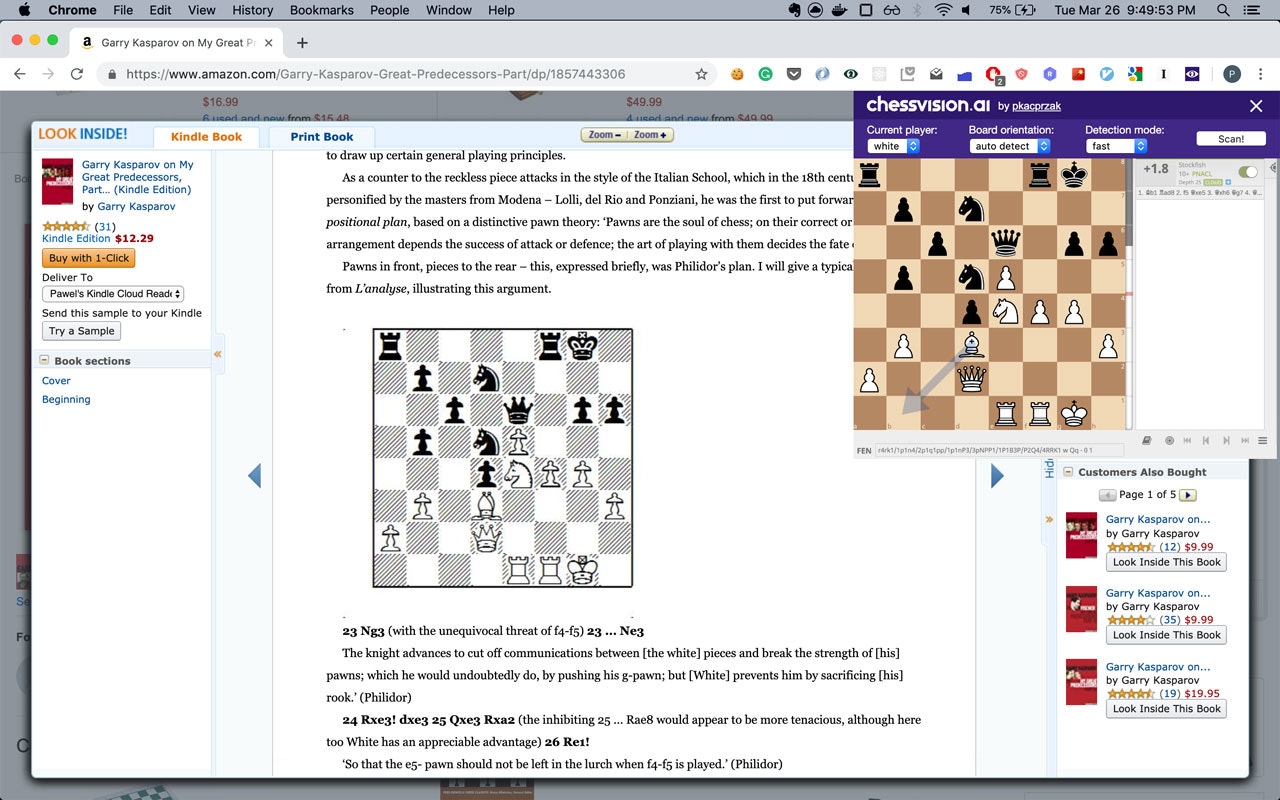Switch to the Print Book tab
Image resolution: width=1280 pixels, height=800 pixels.
tap(321, 136)
